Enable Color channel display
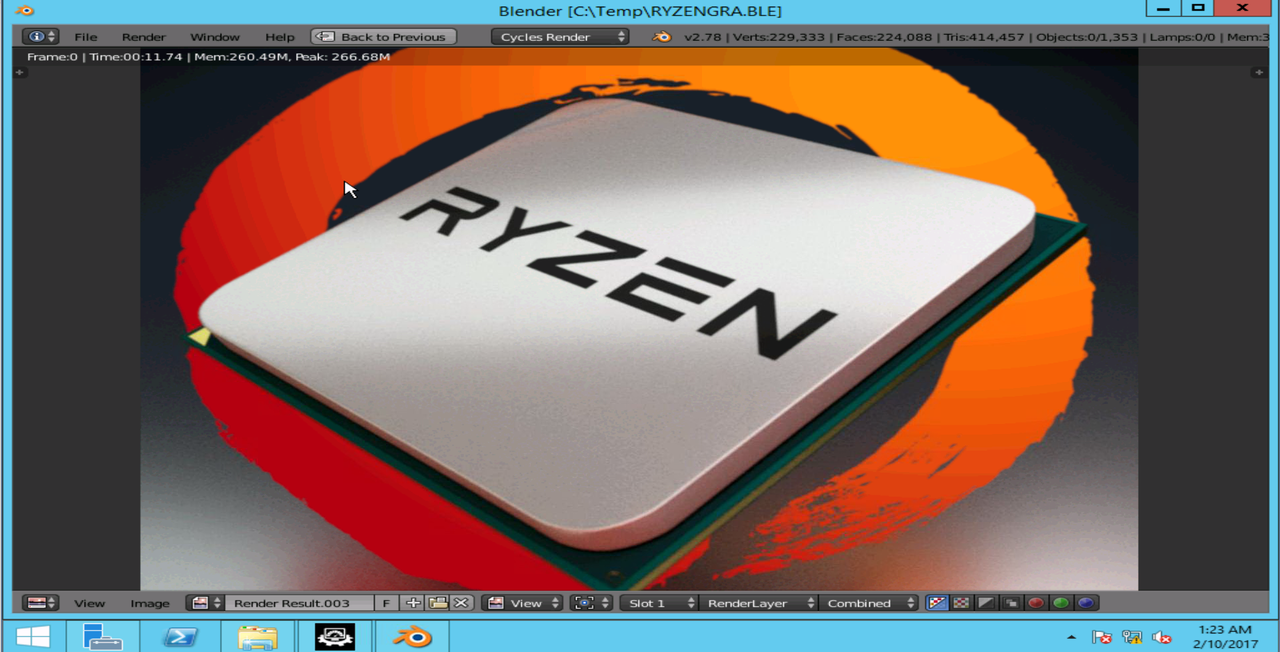The image size is (1280, 652). point(961,603)
